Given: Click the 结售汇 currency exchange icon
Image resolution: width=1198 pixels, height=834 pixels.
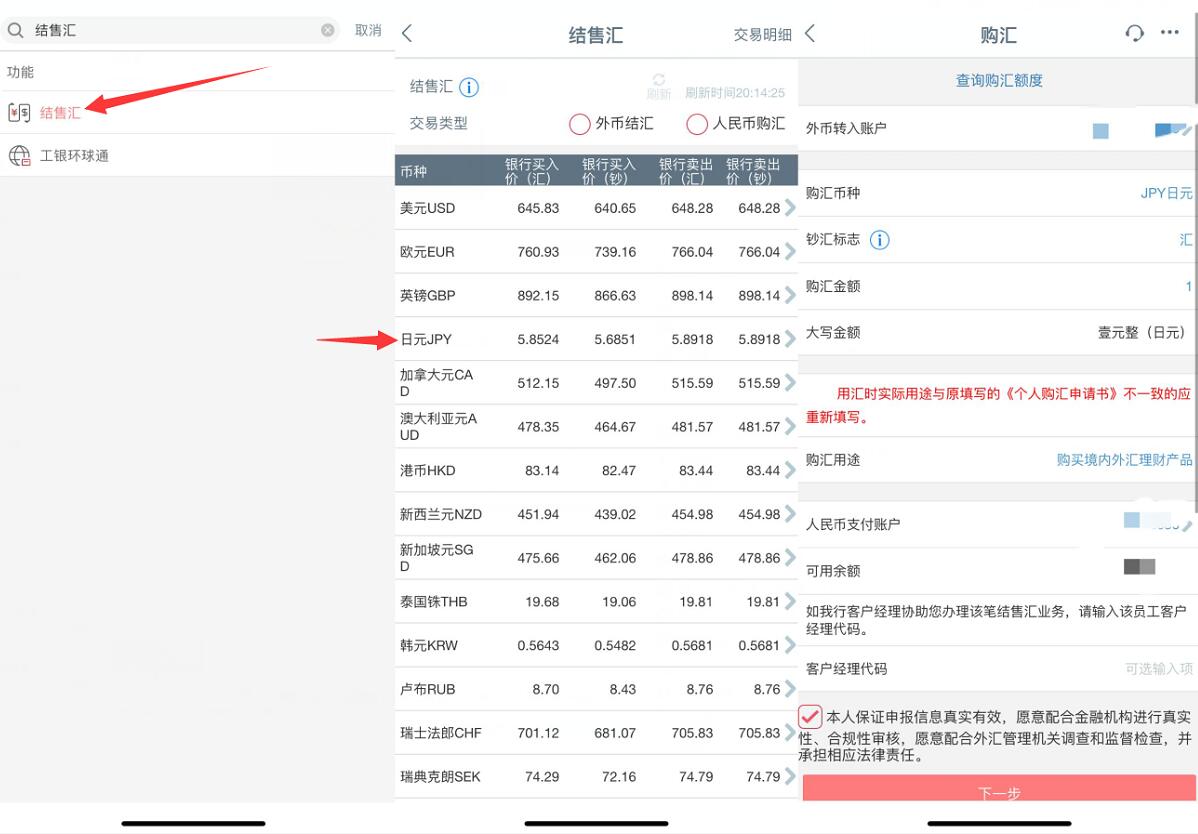Looking at the screenshot, I should coord(19,113).
